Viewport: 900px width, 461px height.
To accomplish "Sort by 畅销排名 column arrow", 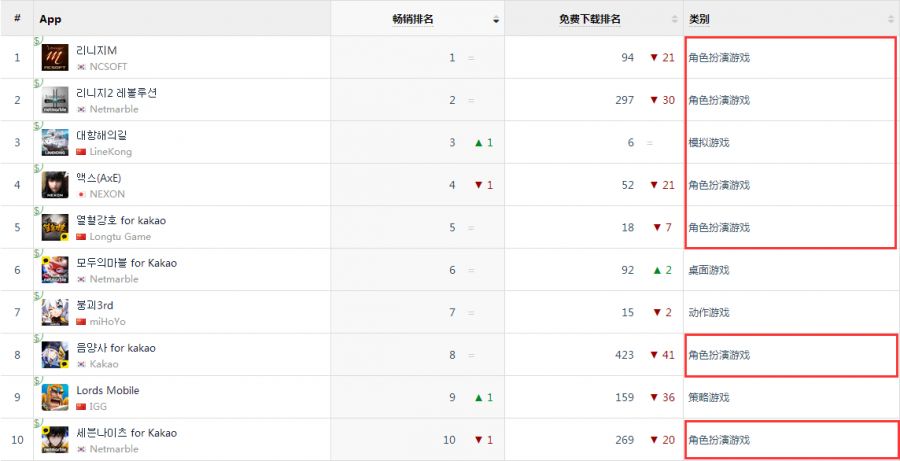I will click(x=496, y=20).
